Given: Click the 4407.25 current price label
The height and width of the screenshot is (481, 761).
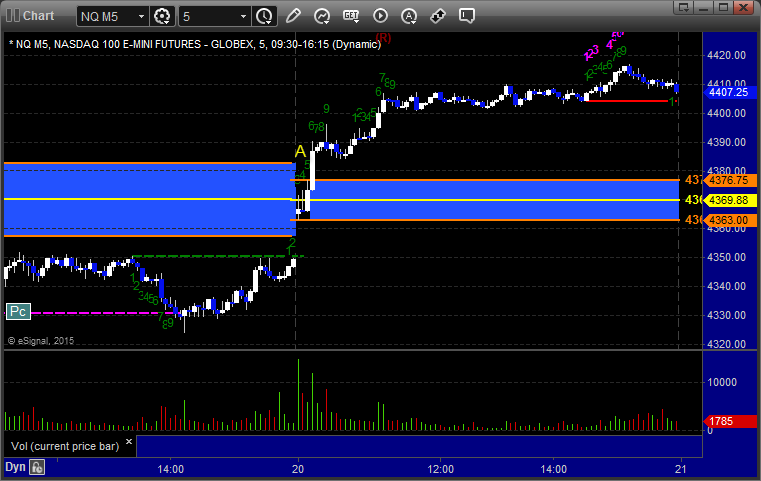Looking at the screenshot, I should coord(728,92).
